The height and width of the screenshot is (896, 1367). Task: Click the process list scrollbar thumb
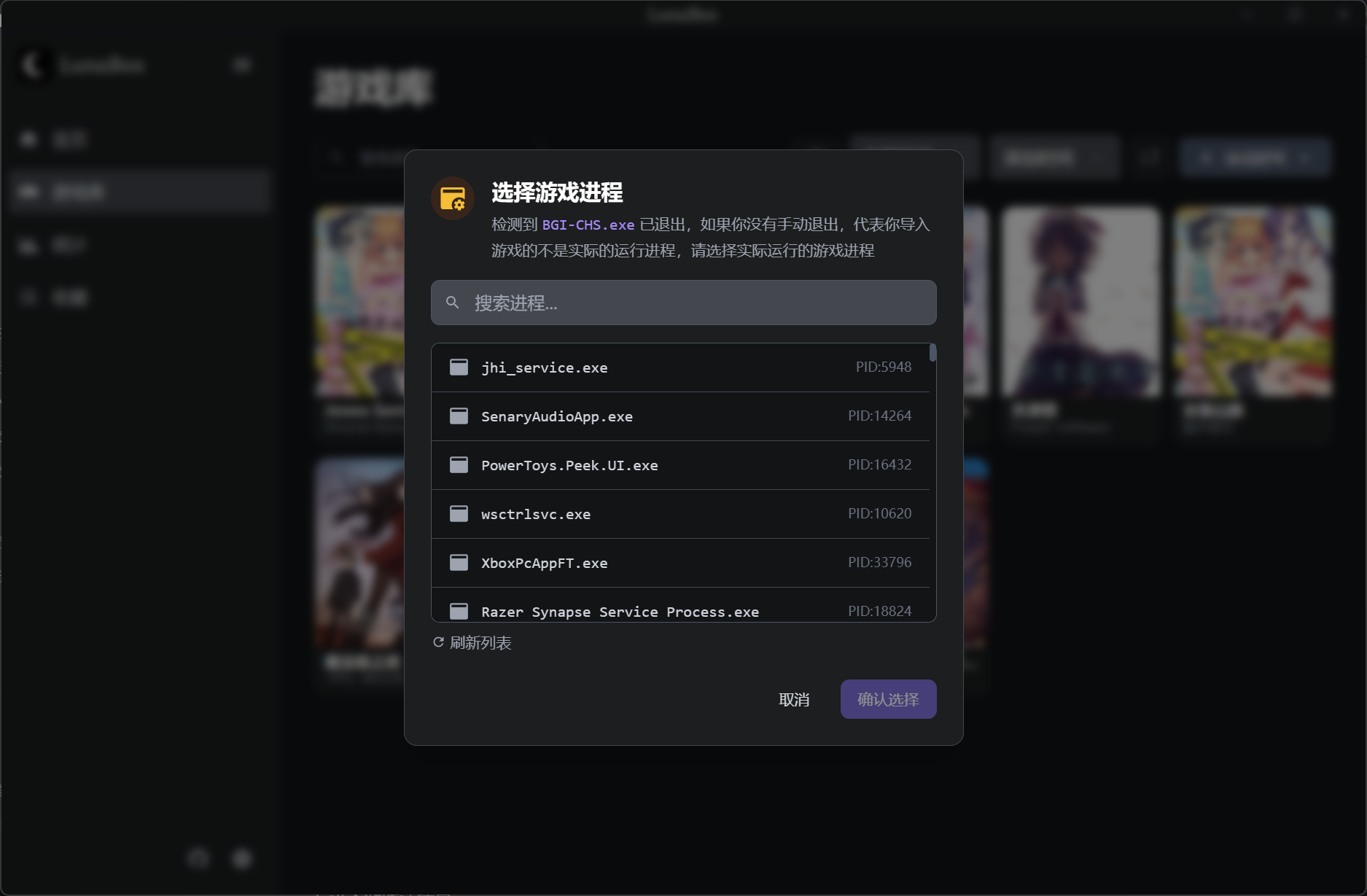click(932, 353)
